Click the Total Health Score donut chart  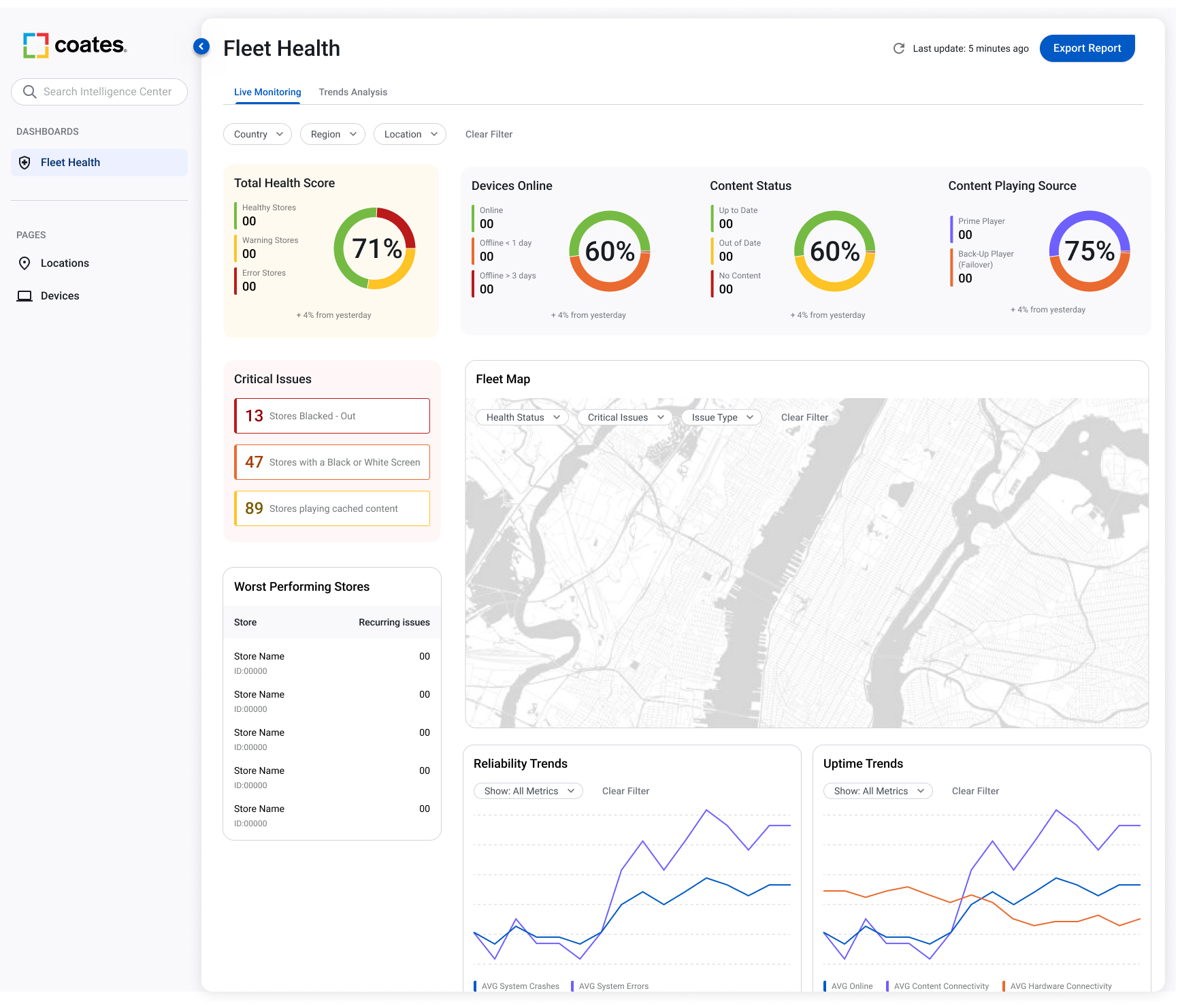pyautogui.click(x=374, y=248)
